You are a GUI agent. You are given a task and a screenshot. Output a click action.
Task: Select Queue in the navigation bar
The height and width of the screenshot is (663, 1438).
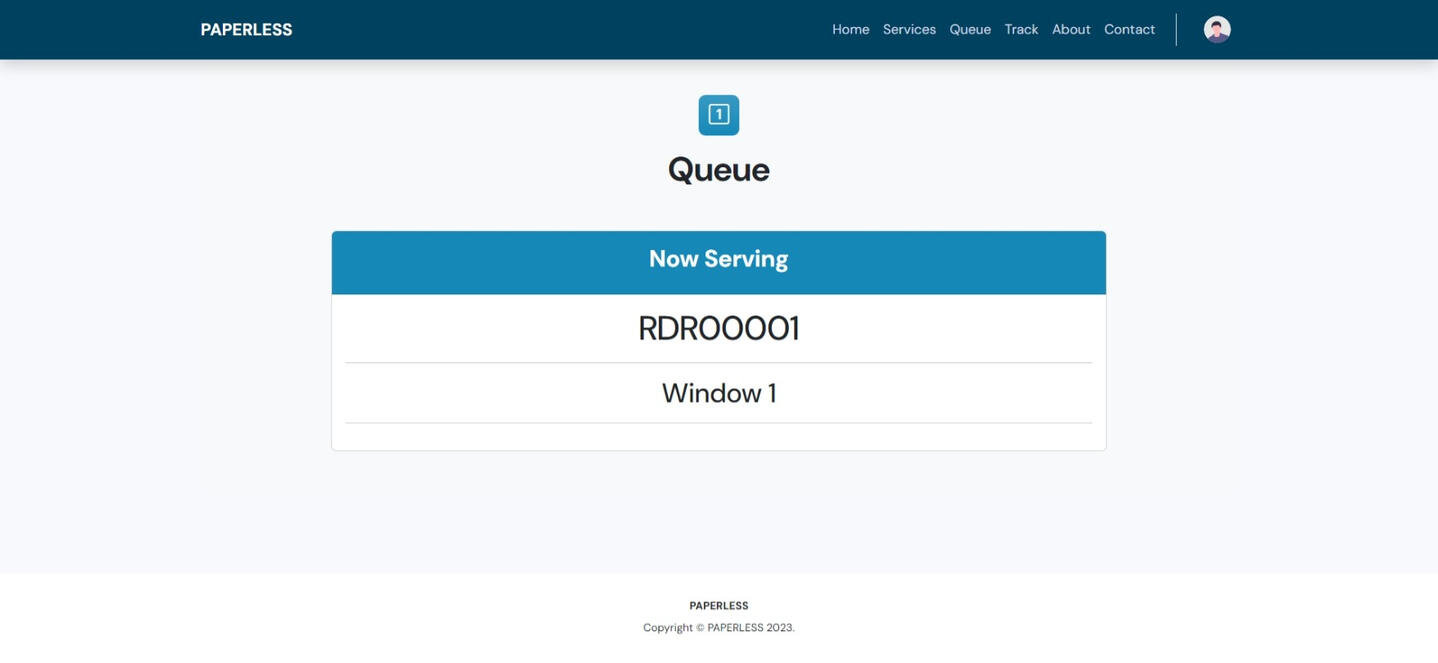969,30
